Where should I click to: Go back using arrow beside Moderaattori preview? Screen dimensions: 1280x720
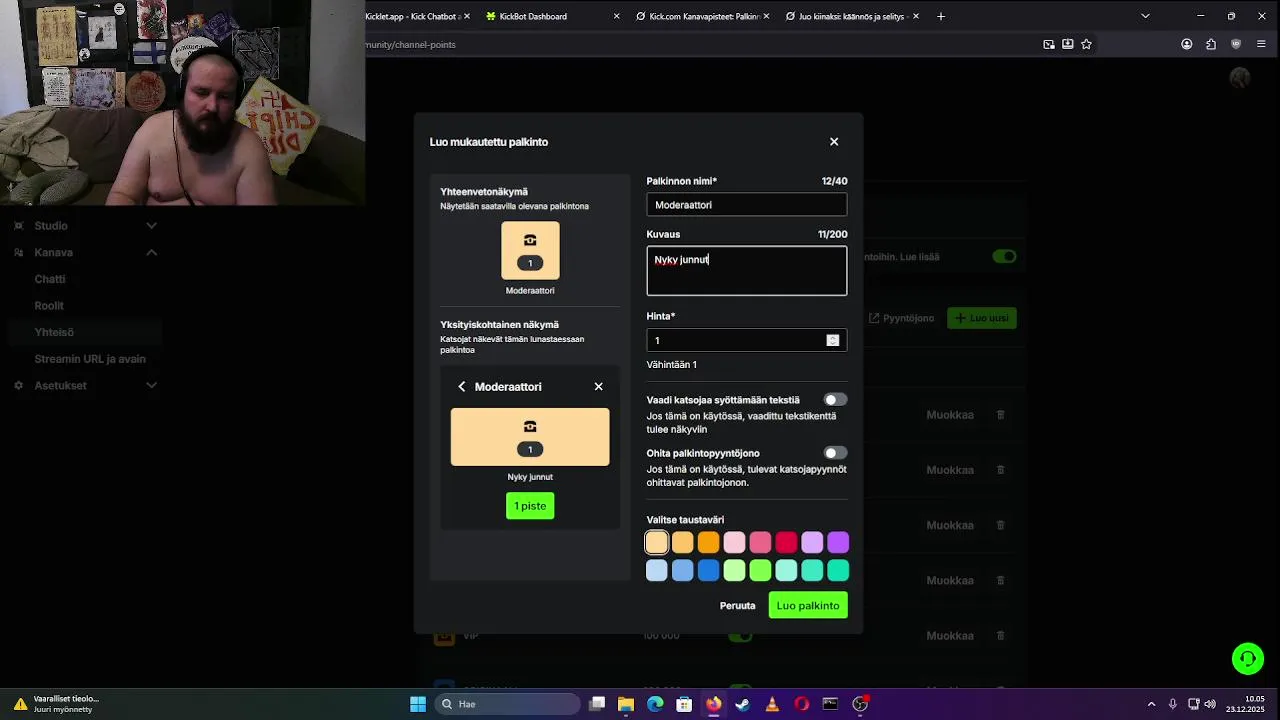(462, 387)
